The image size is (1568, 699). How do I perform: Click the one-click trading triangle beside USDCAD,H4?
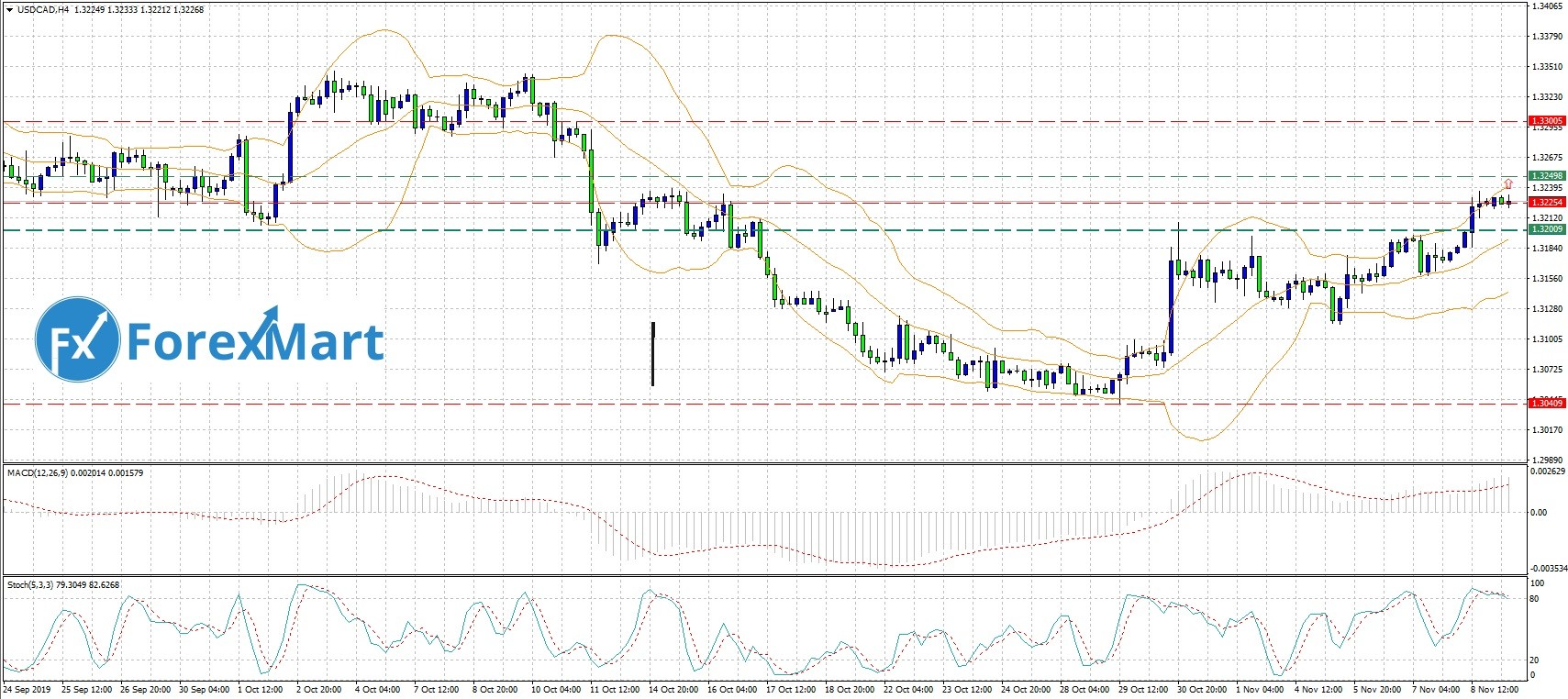pos(9,10)
